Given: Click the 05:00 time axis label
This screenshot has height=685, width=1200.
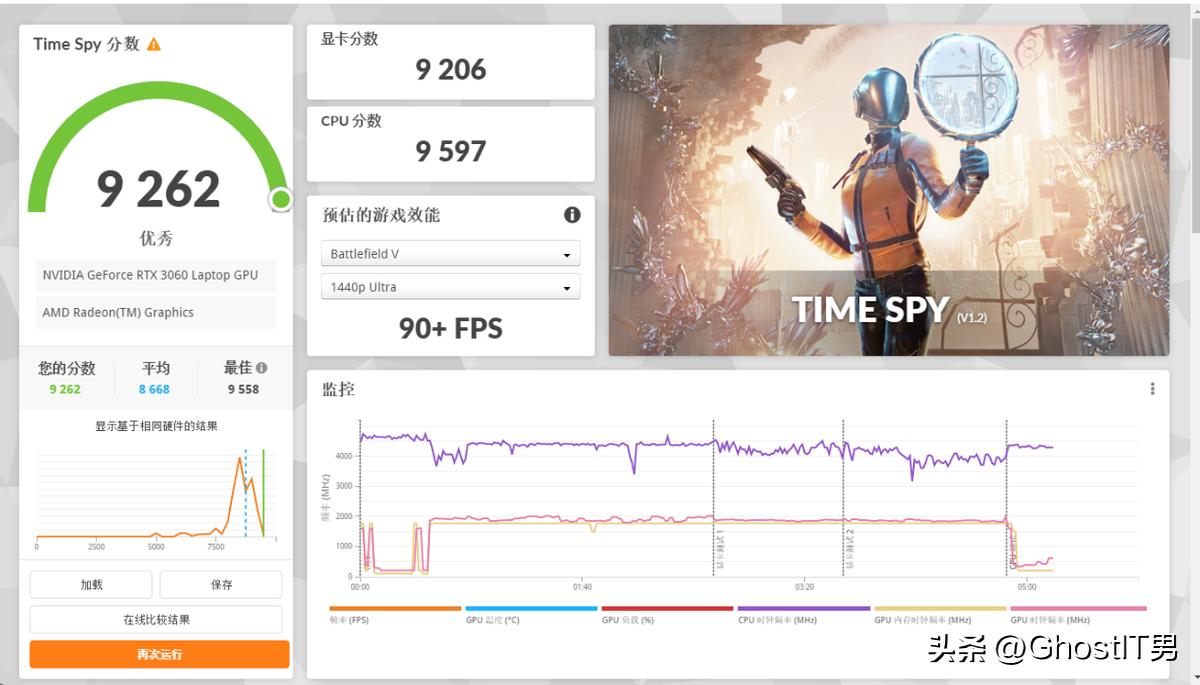Looking at the screenshot, I should [1026, 587].
